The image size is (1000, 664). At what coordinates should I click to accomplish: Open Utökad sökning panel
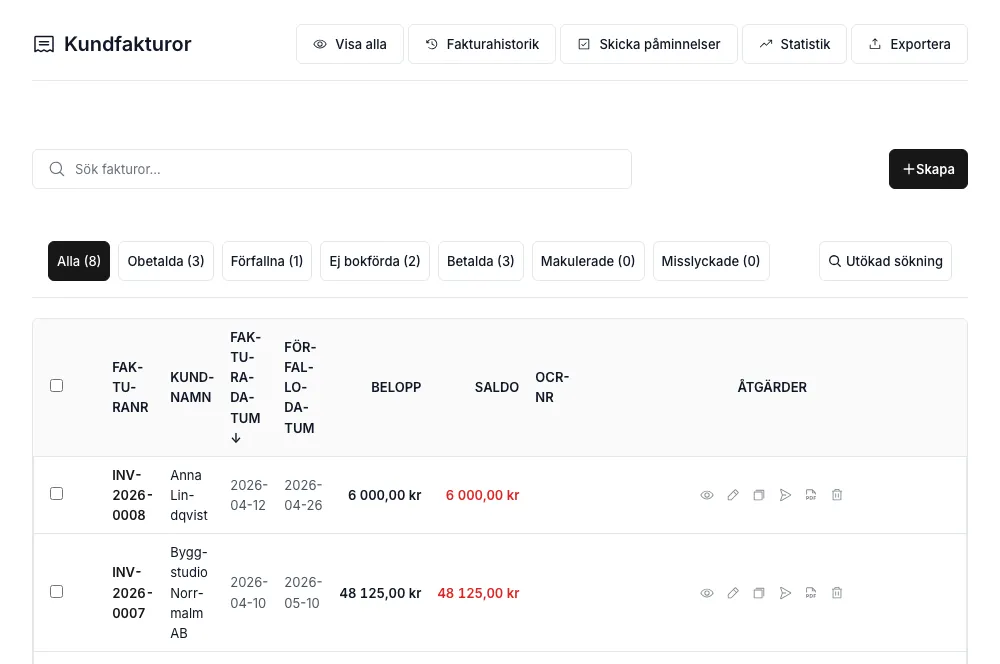(885, 261)
